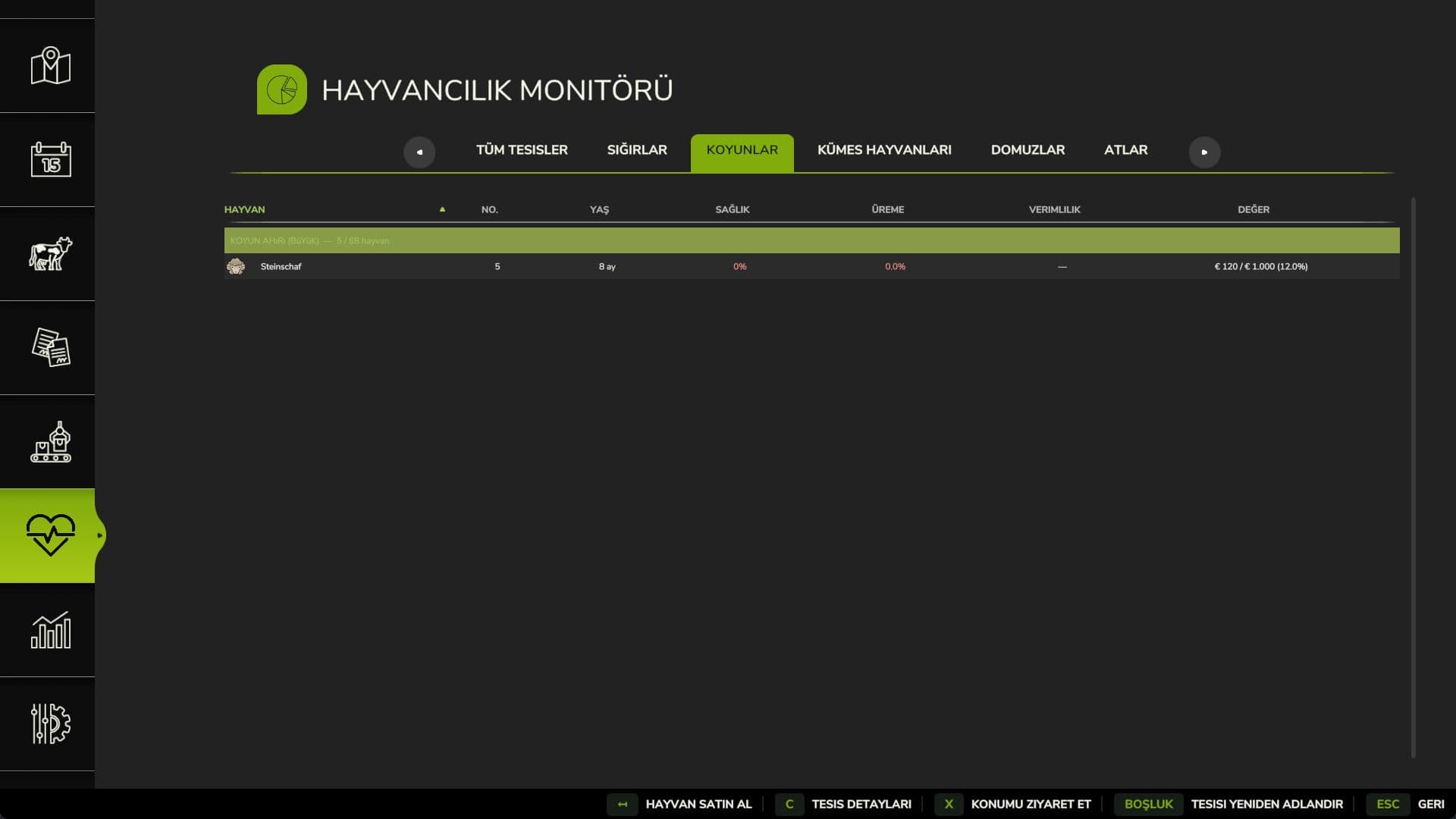Screen dimensions: 1456x819
Task: Click the sort arrow next to Hayvan
Action: [x=442, y=209]
